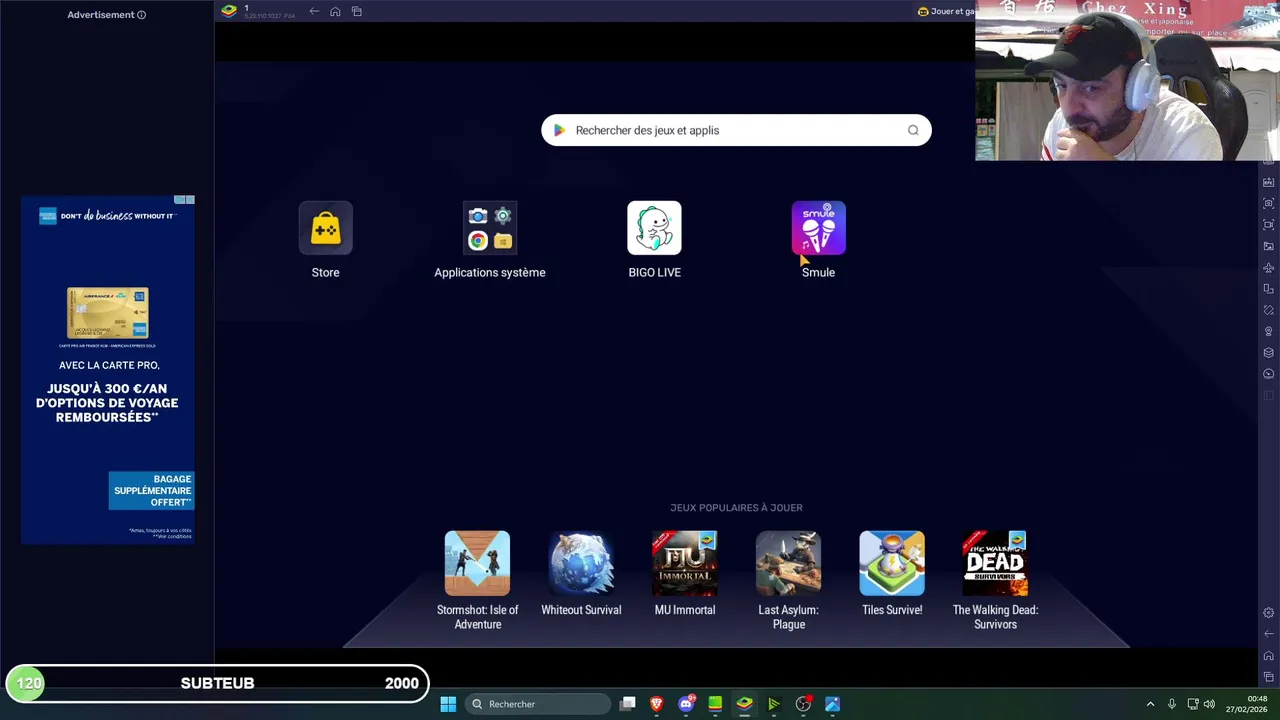Open Last Asylum: Plague game tile
Screen dimensions: 1280x720
(x=788, y=563)
